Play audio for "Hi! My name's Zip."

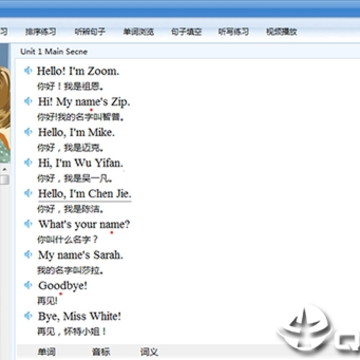tap(28, 101)
